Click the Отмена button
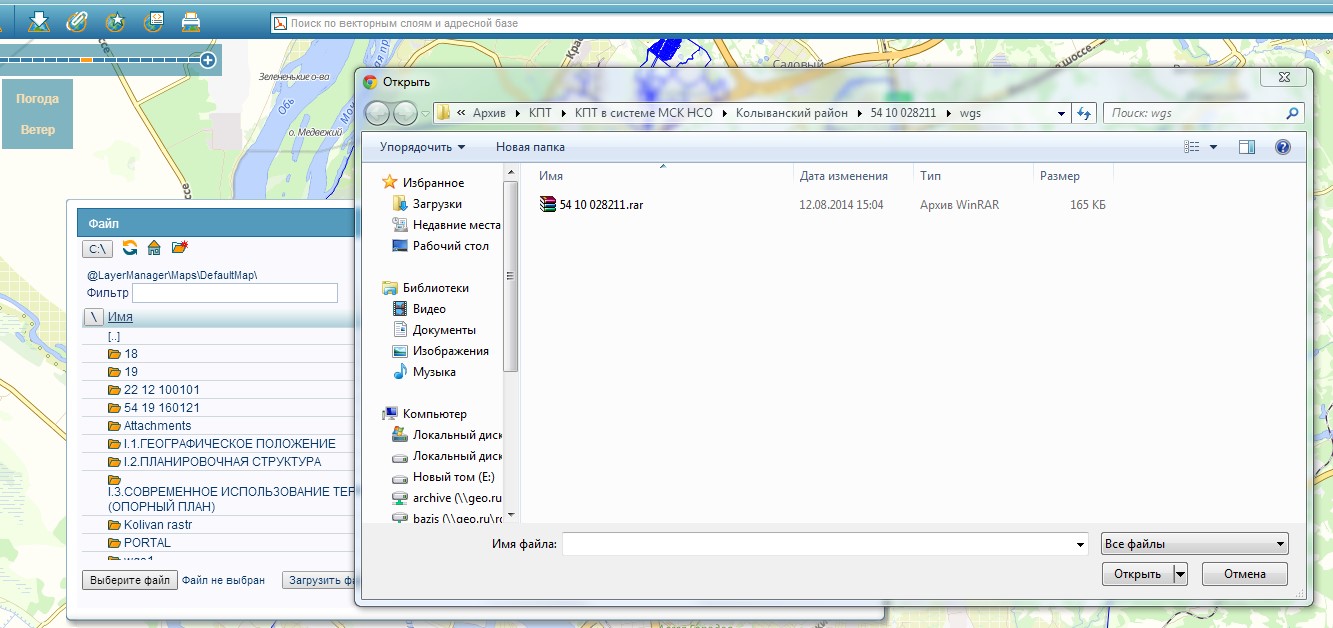1333x628 pixels. coord(1244,574)
